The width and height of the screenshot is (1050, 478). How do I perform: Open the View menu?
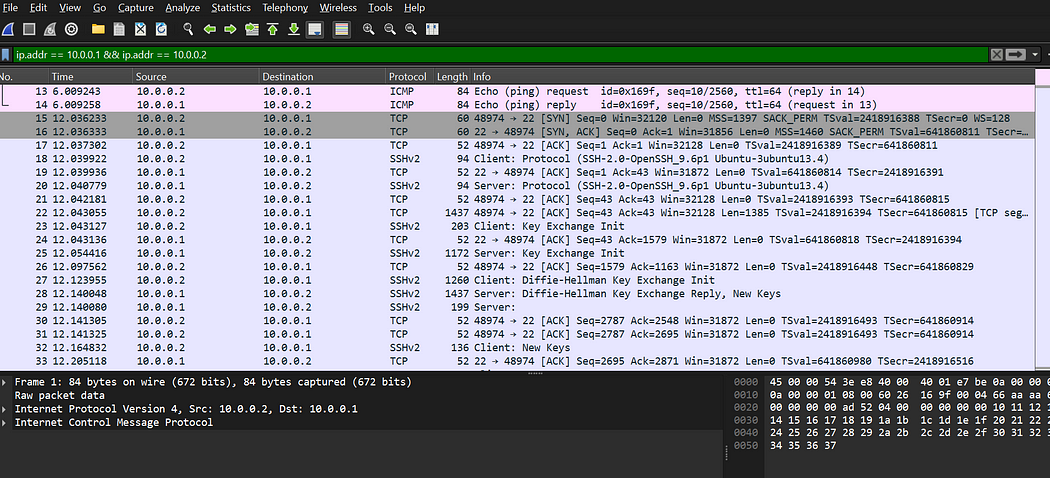70,8
